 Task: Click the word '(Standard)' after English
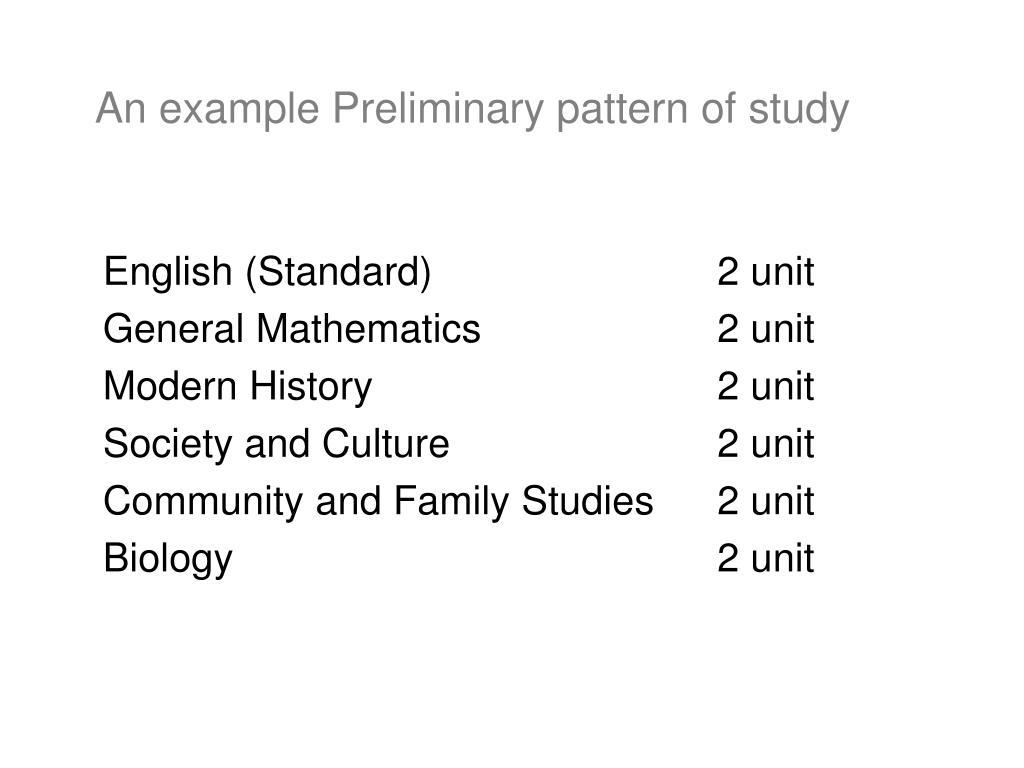click(x=338, y=272)
